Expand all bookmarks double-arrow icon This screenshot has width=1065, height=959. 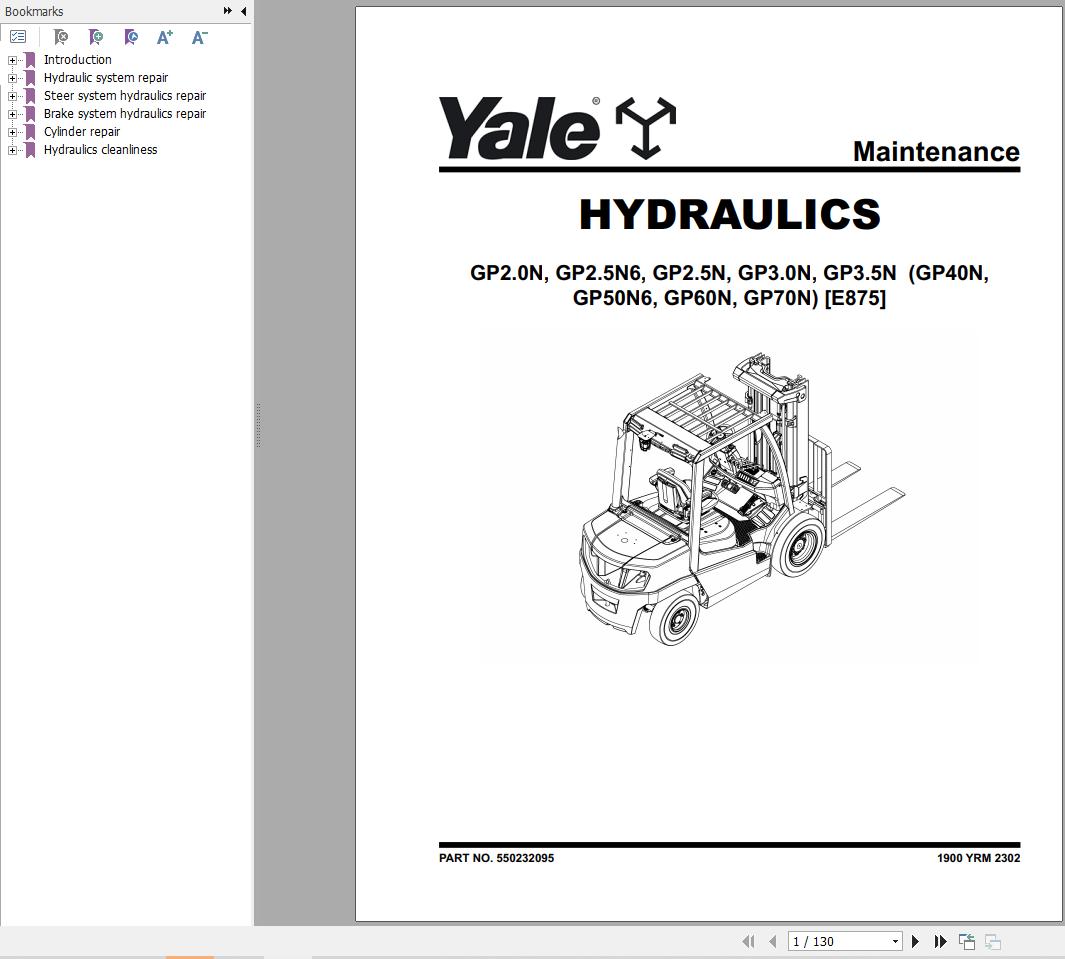tap(228, 11)
